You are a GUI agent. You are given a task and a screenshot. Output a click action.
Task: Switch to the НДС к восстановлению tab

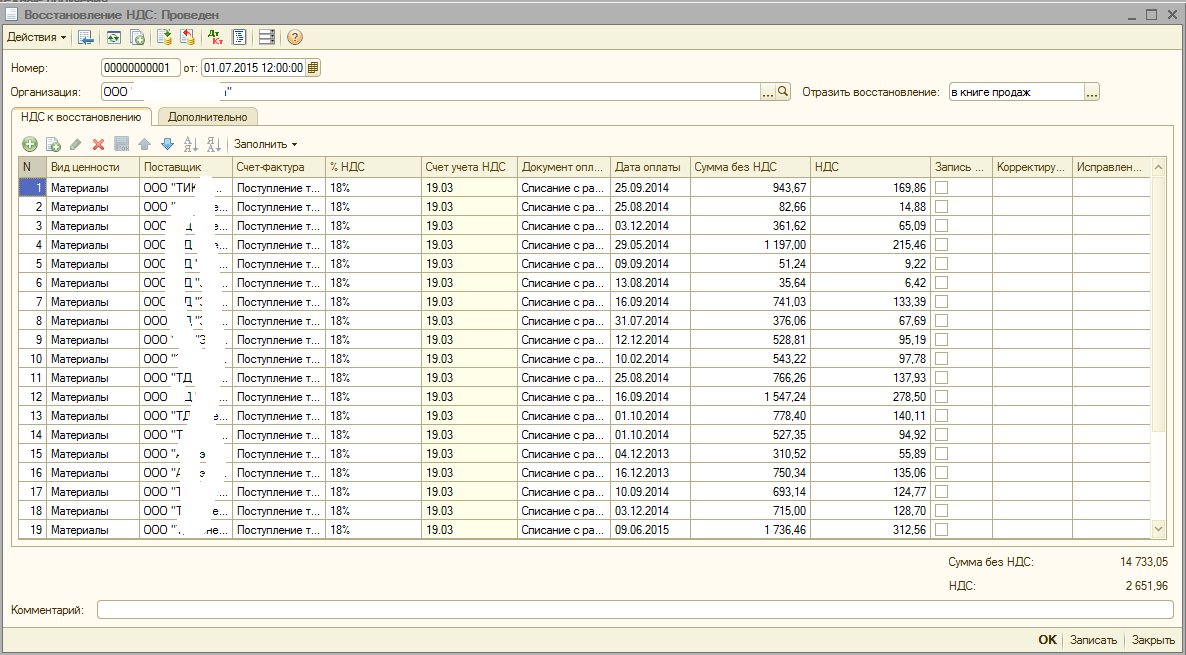[82, 116]
